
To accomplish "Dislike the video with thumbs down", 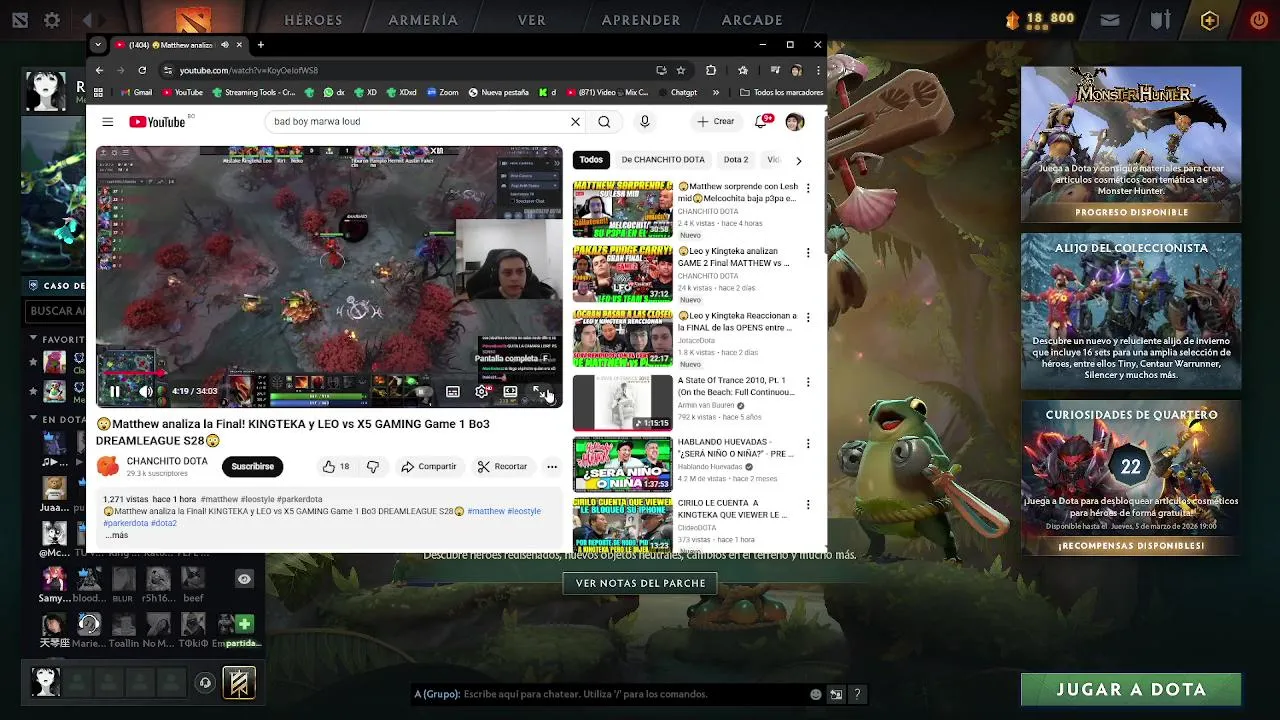I will tap(373, 466).
